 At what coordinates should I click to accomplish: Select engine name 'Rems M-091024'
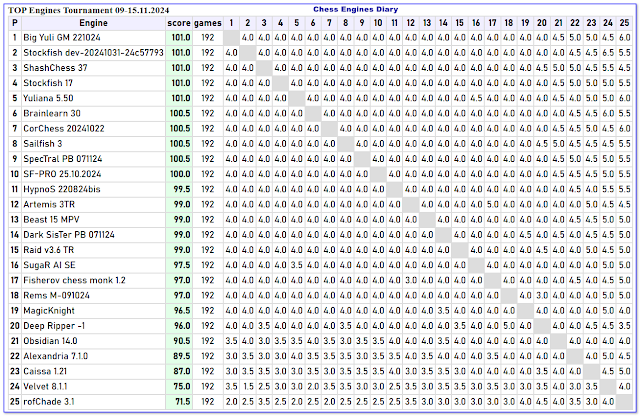(x=56, y=295)
